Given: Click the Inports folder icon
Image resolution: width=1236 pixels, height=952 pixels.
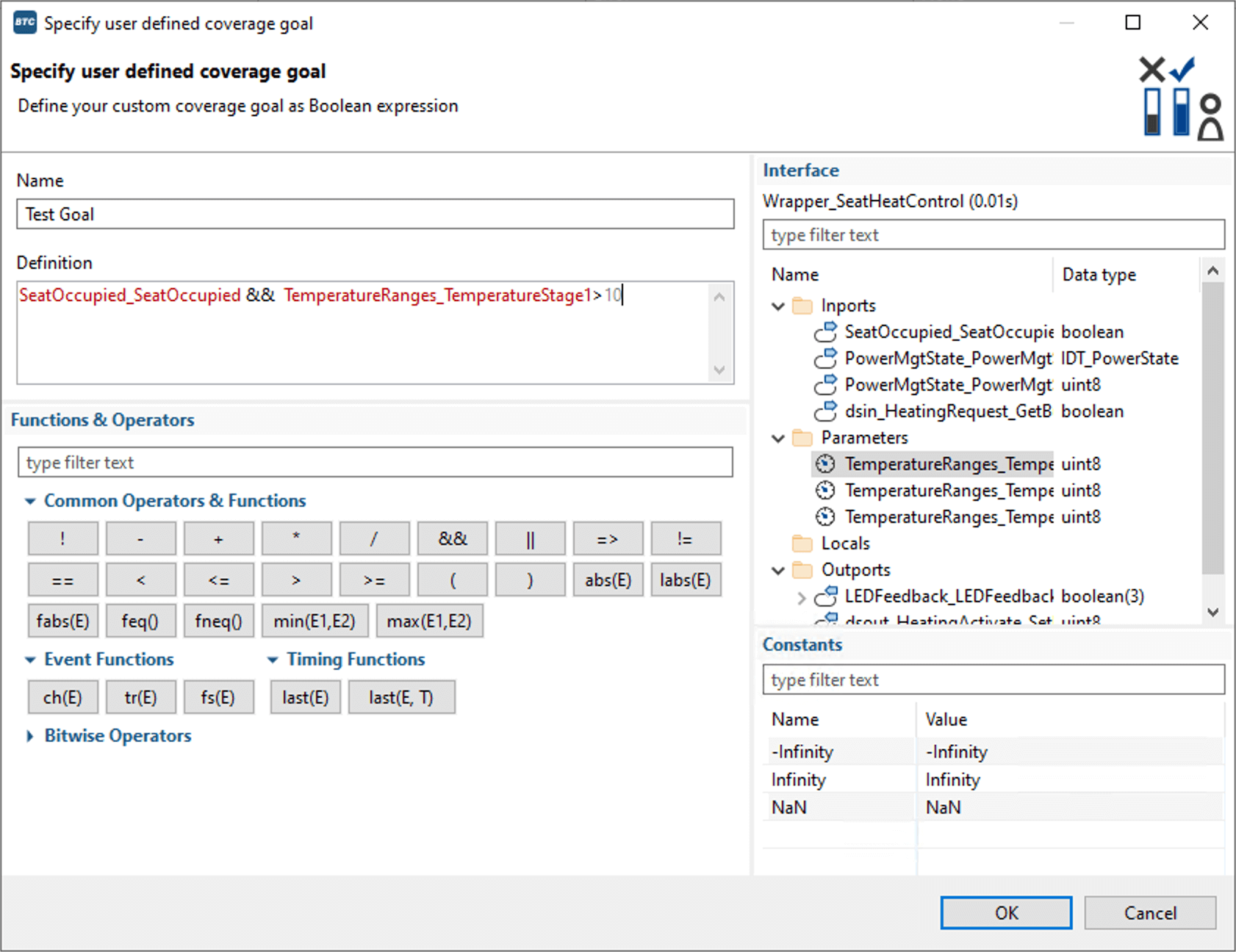Looking at the screenshot, I should [x=802, y=306].
